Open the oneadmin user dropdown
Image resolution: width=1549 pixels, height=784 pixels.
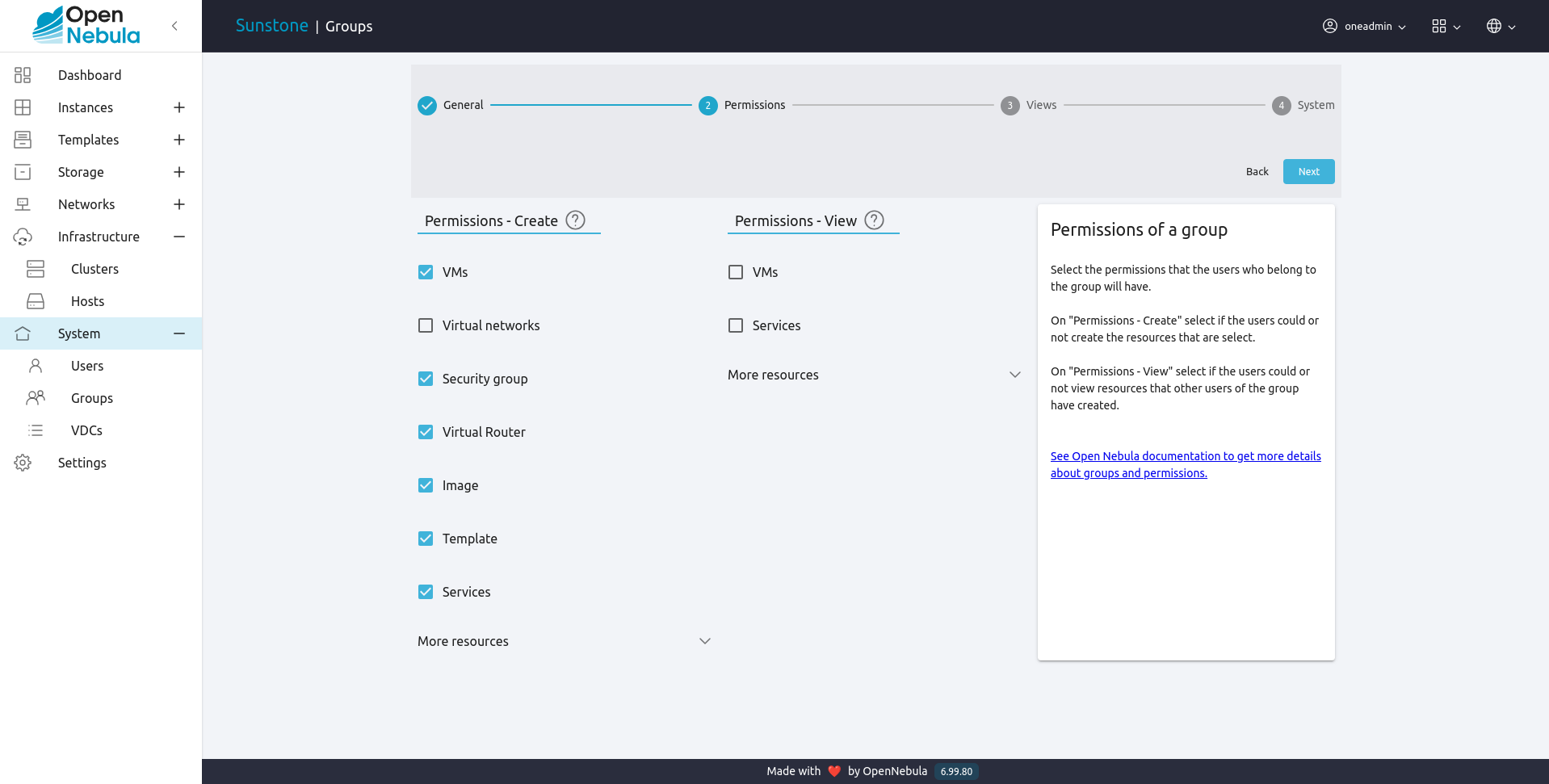click(1364, 26)
